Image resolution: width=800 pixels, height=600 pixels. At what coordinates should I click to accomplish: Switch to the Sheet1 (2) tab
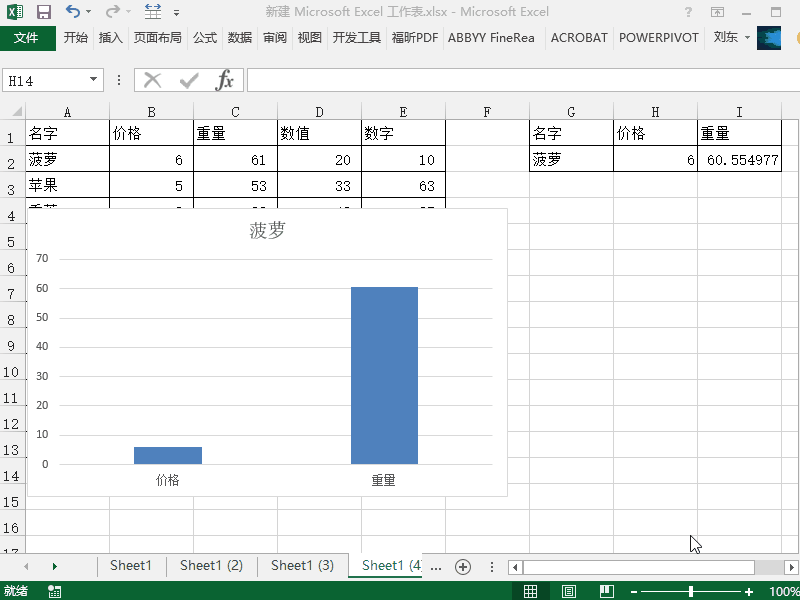coord(211,566)
